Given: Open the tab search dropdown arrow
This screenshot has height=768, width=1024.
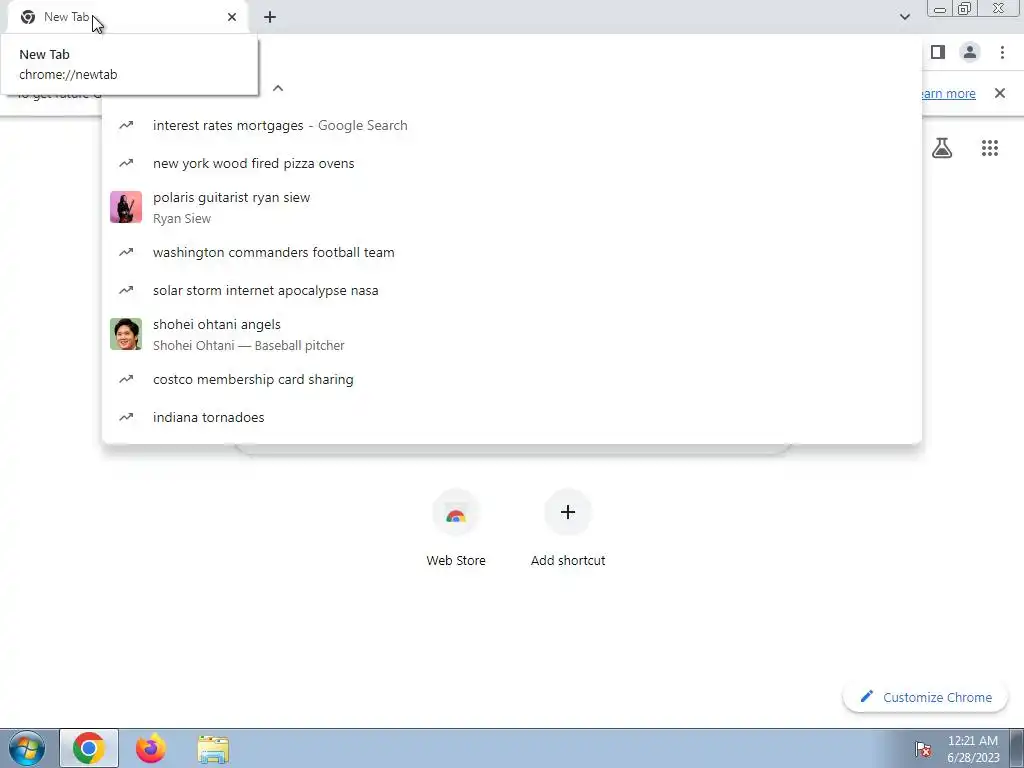Looking at the screenshot, I should [904, 17].
